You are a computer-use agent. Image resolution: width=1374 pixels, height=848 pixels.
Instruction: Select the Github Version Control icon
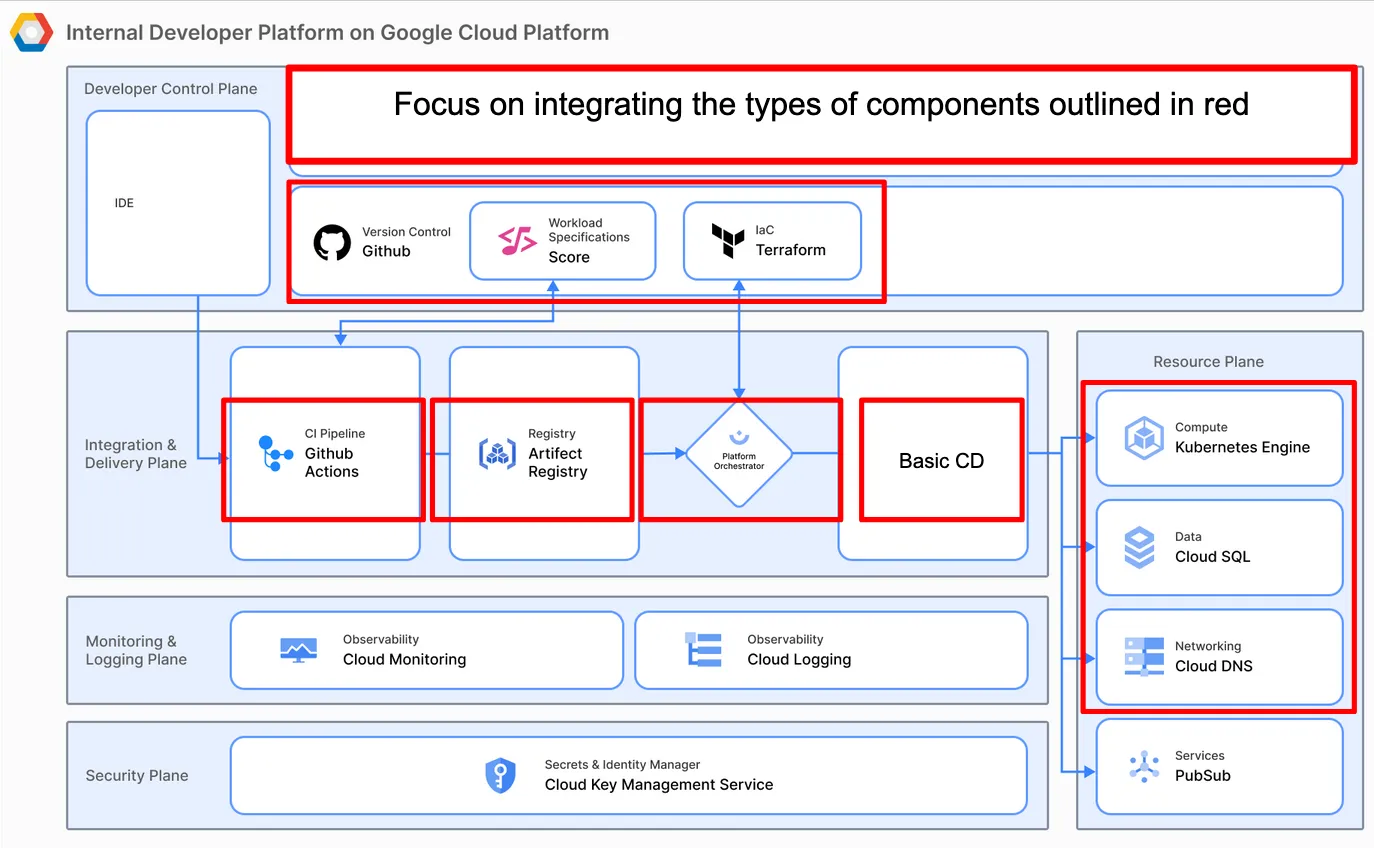point(331,241)
